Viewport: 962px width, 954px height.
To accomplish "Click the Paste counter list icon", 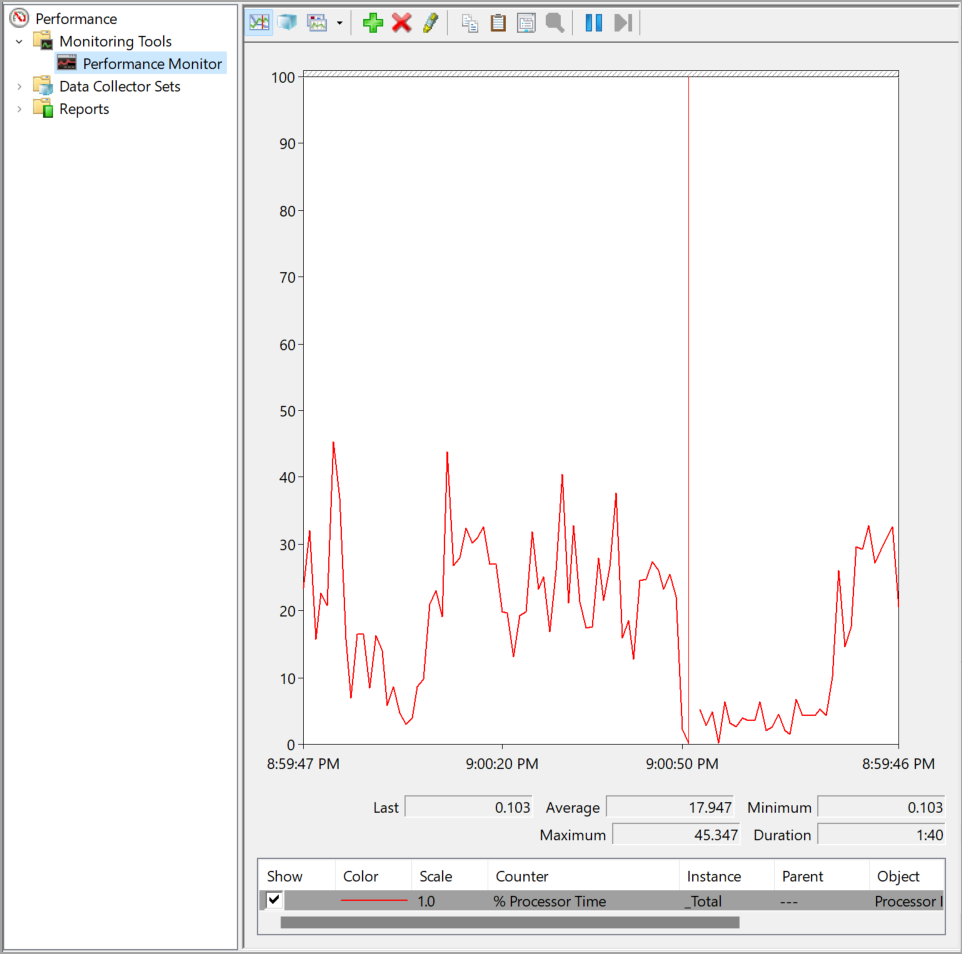I will [x=497, y=22].
